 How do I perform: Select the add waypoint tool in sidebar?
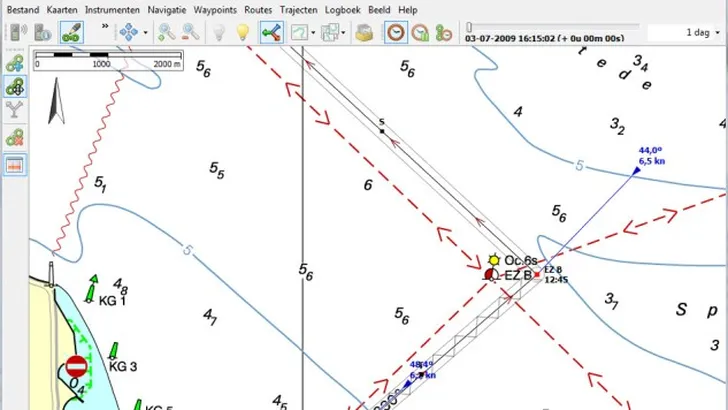[15, 62]
